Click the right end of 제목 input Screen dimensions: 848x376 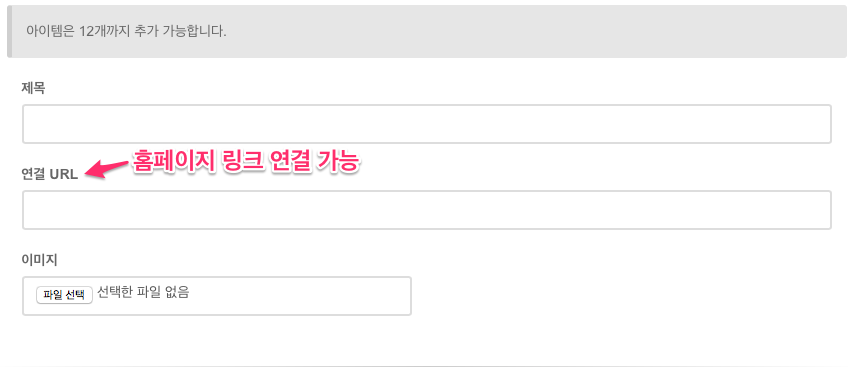click(811, 124)
